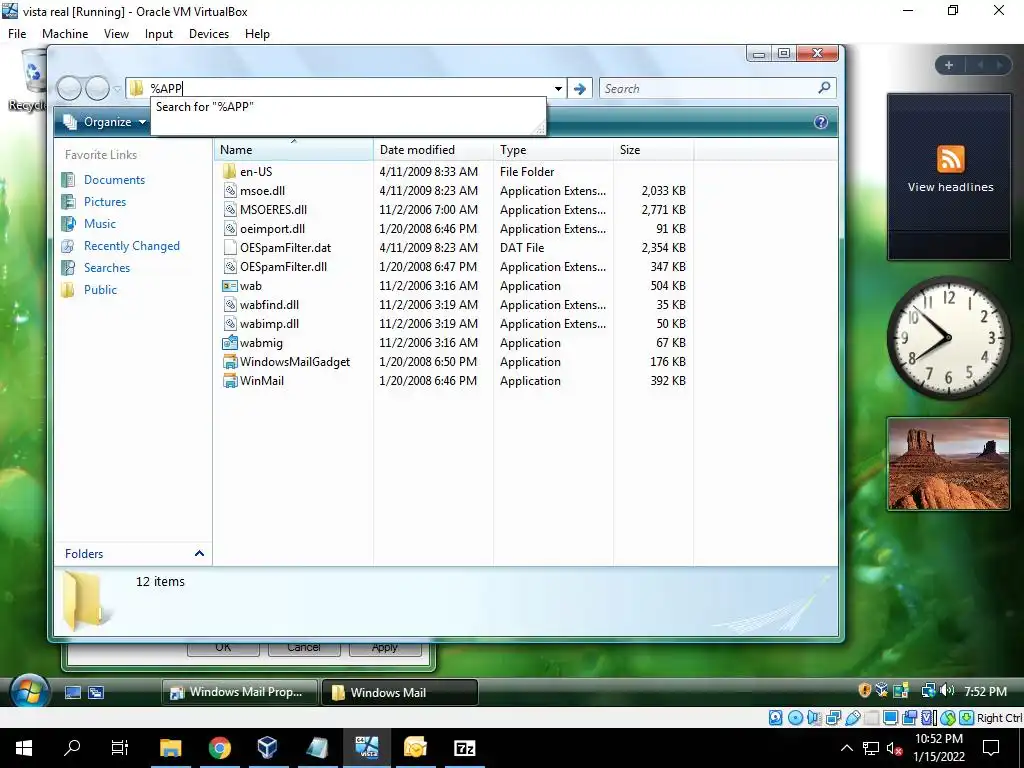Open the Organize dropdown menu
This screenshot has width=1024, height=768.
(106, 122)
